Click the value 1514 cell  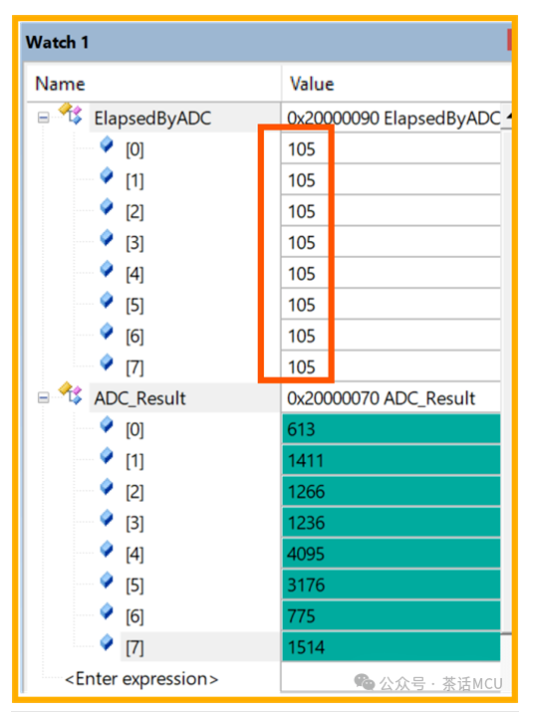[391, 647]
